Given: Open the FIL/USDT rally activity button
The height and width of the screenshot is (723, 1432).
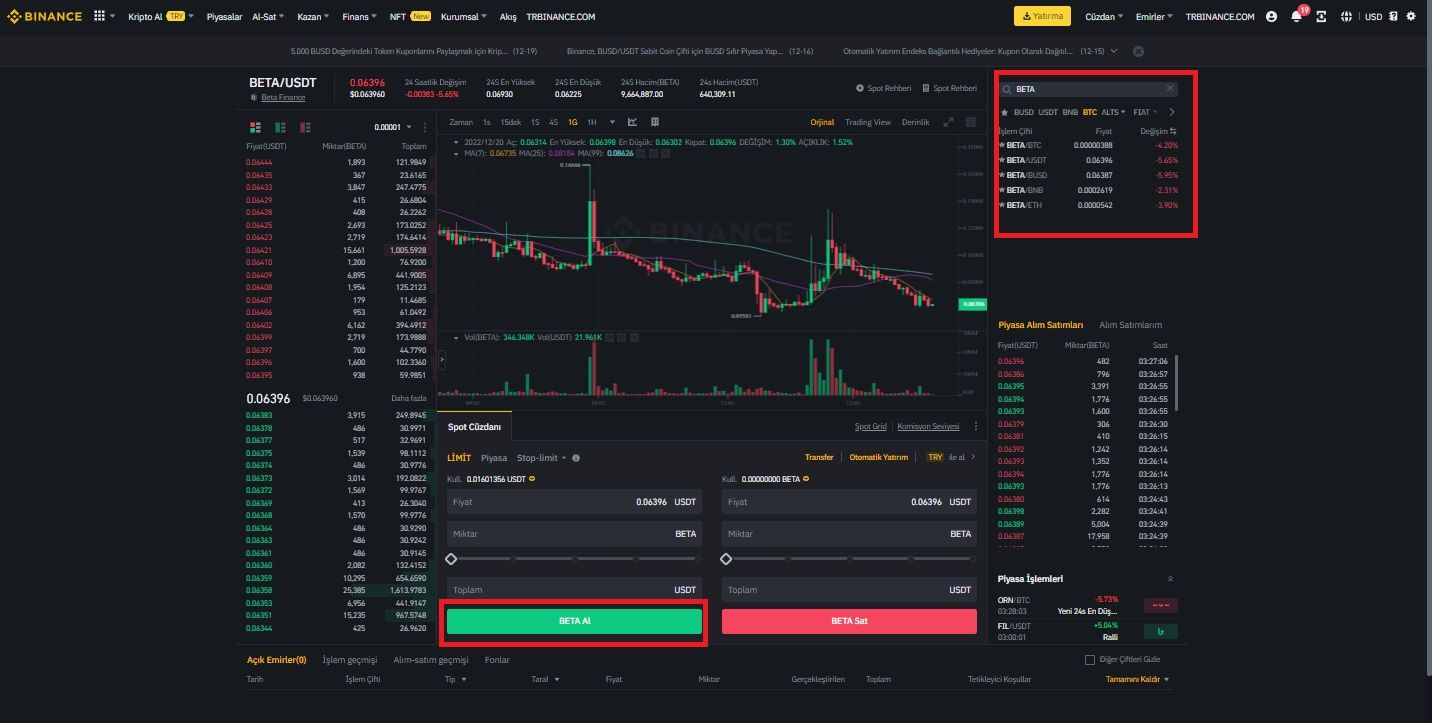Looking at the screenshot, I should pos(1161,631).
